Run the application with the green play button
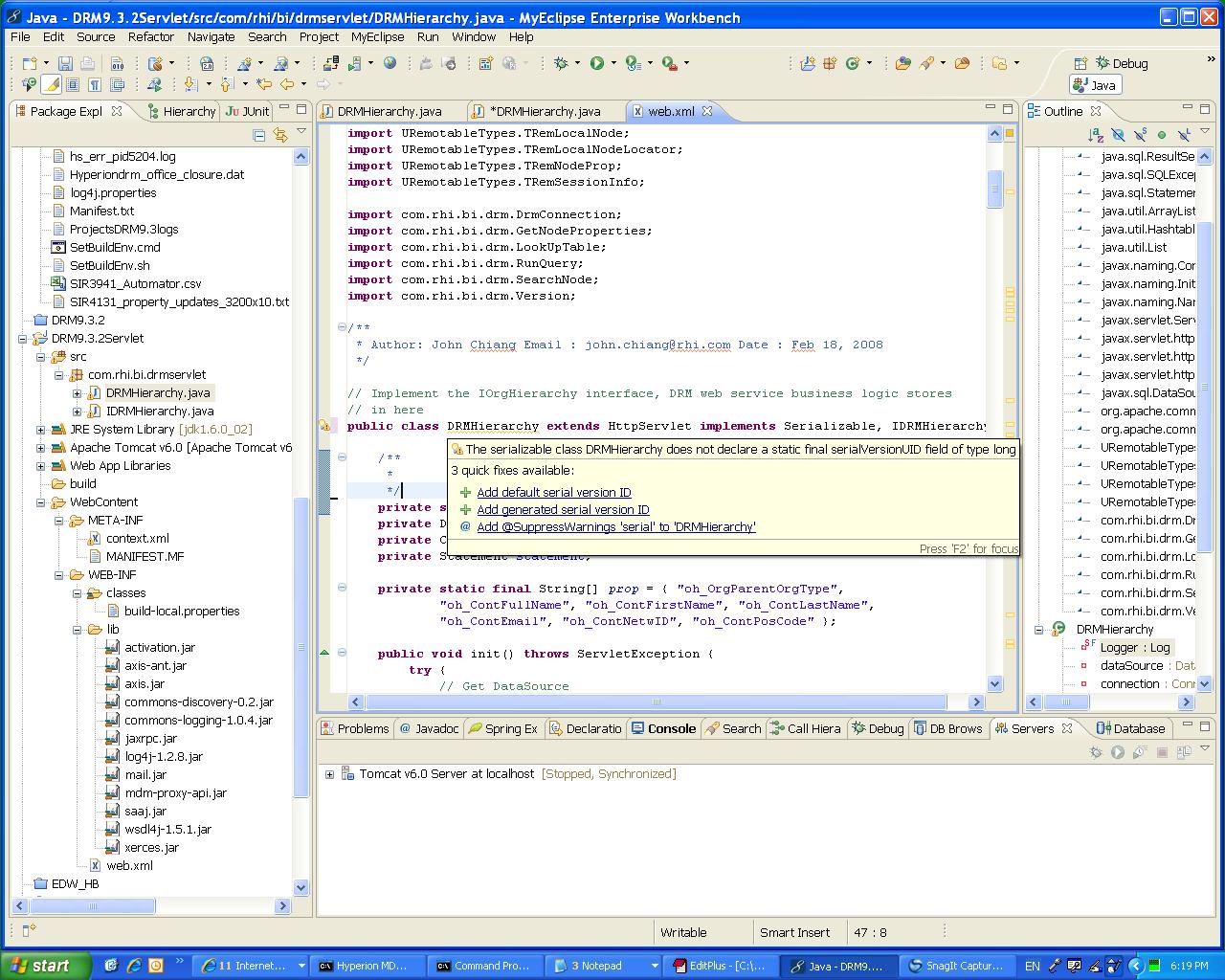The image size is (1225, 980). point(597,63)
